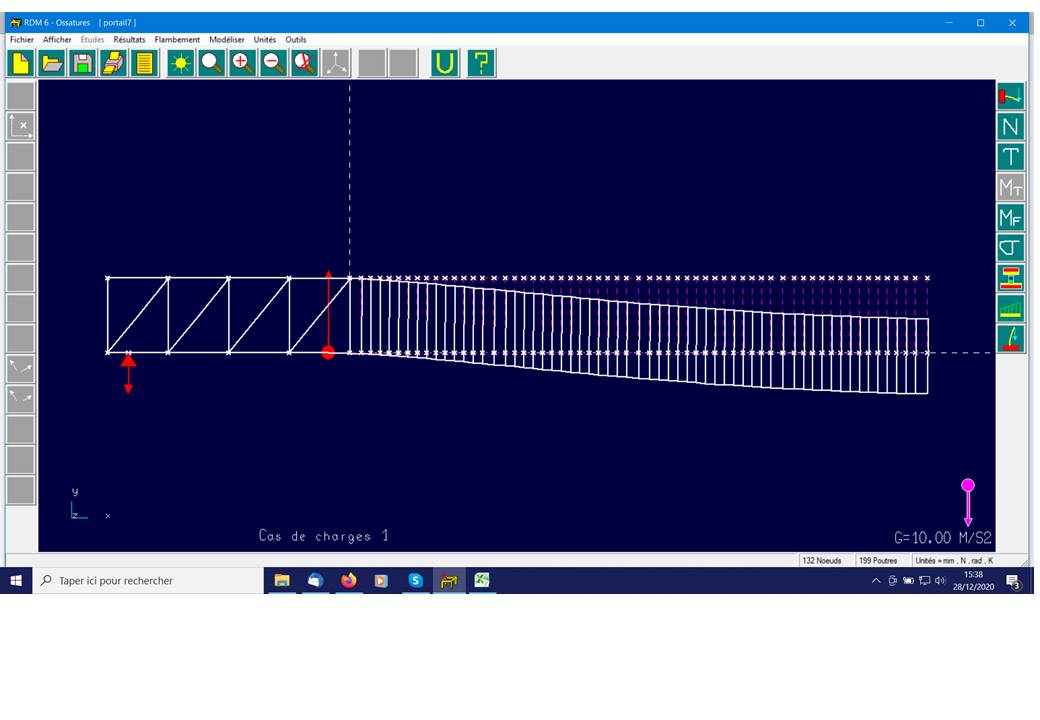This screenshot has width=1040, height=720.
Task: Click the lower two-arrows icon in left toolbar
Action: tap(21, 398)
